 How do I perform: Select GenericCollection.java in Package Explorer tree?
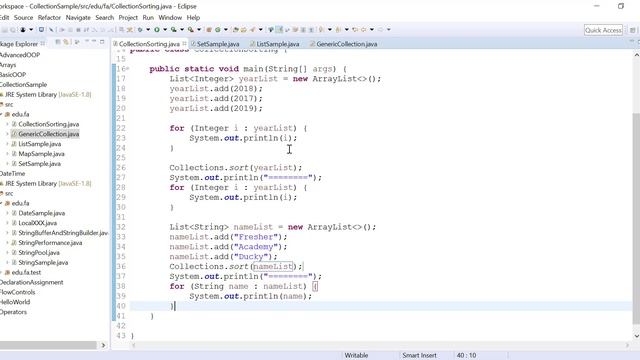[49, 134]
